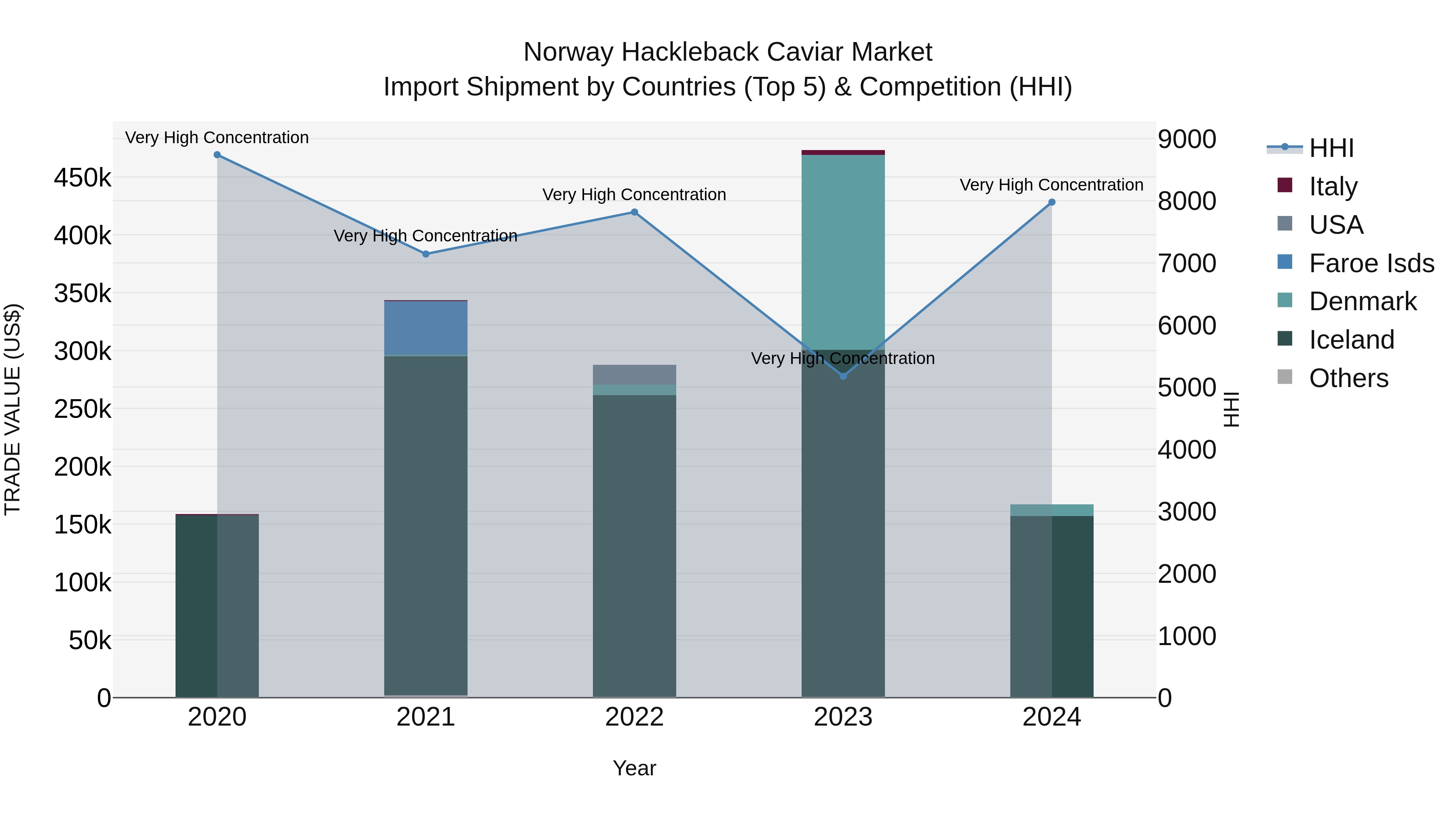Click the HHI data point for 2023

click(x=843, y=376)
